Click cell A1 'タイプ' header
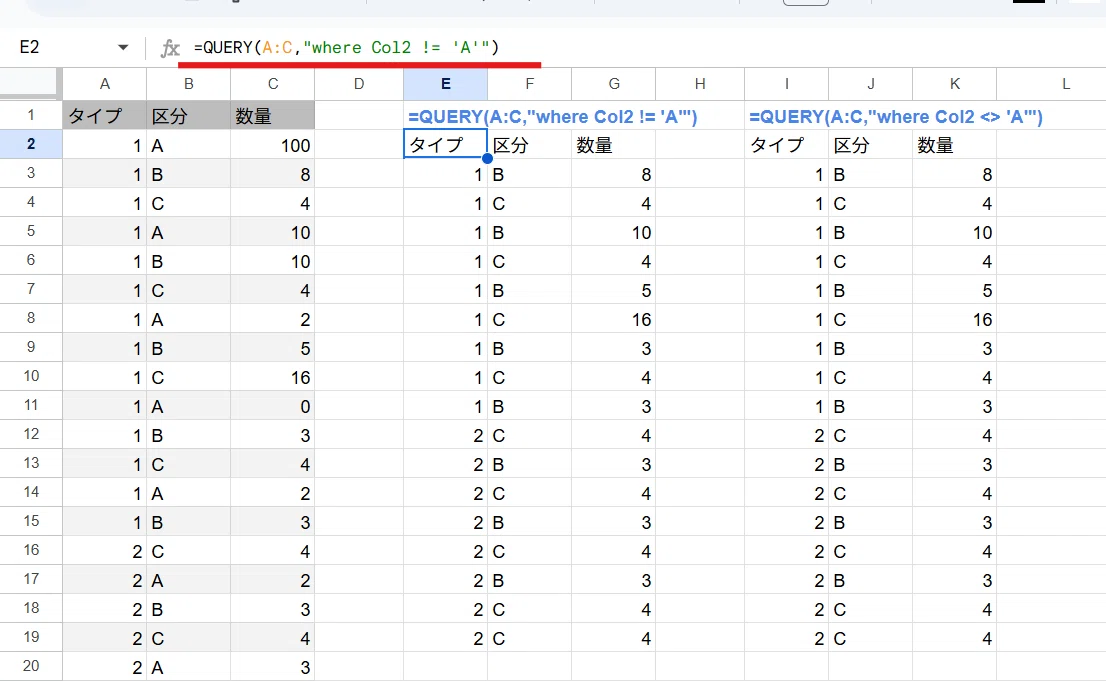 [104, 115]
